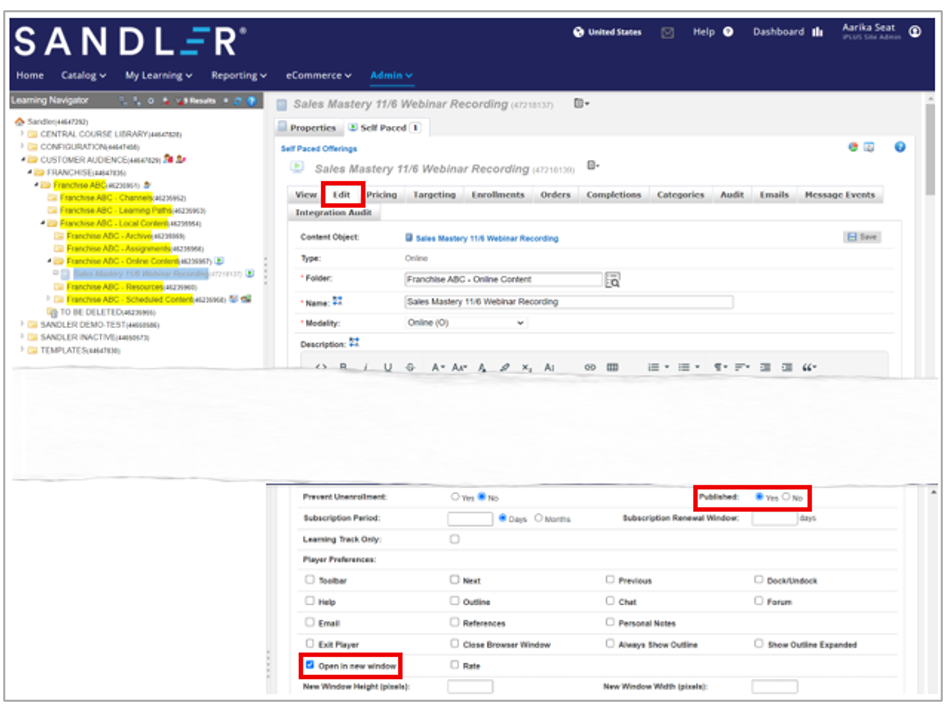Open the Modality dropdown
The image size is (951, 710).
point(465,323)
